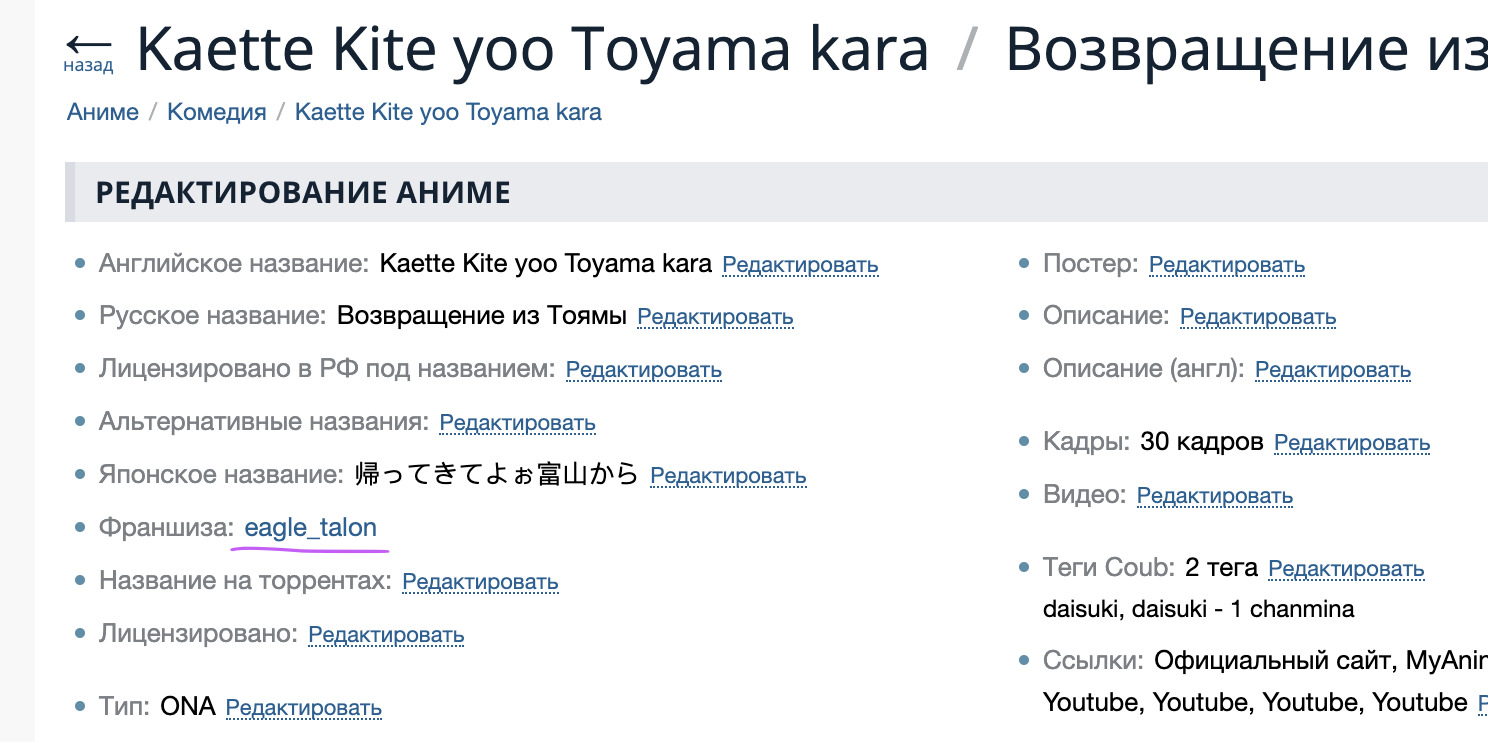
Task: Go to the Комедия breadcrumb
Action: pos(216,112)
